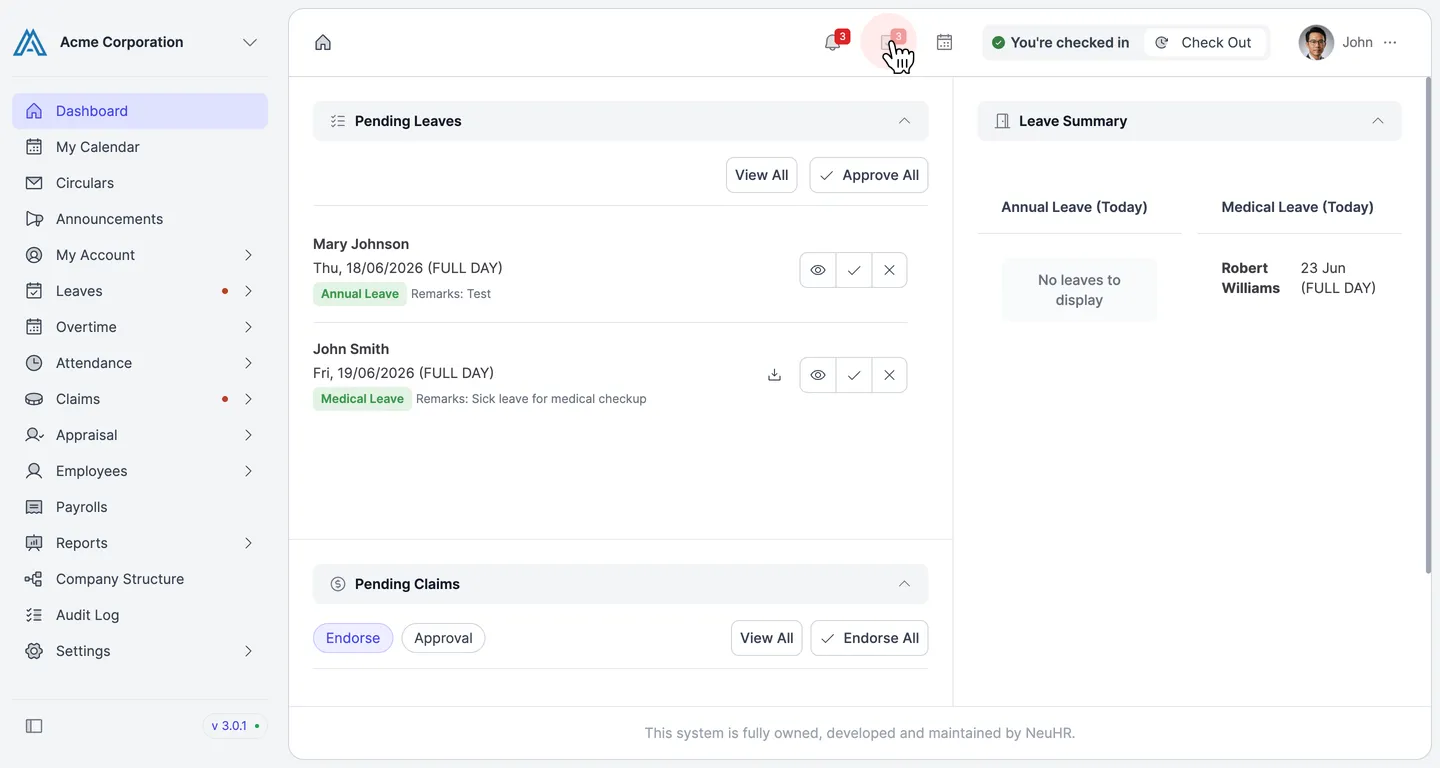Click Robert Williams in leave summary
Viewport: 1440px width, 768px height.
click(1250, 278)
